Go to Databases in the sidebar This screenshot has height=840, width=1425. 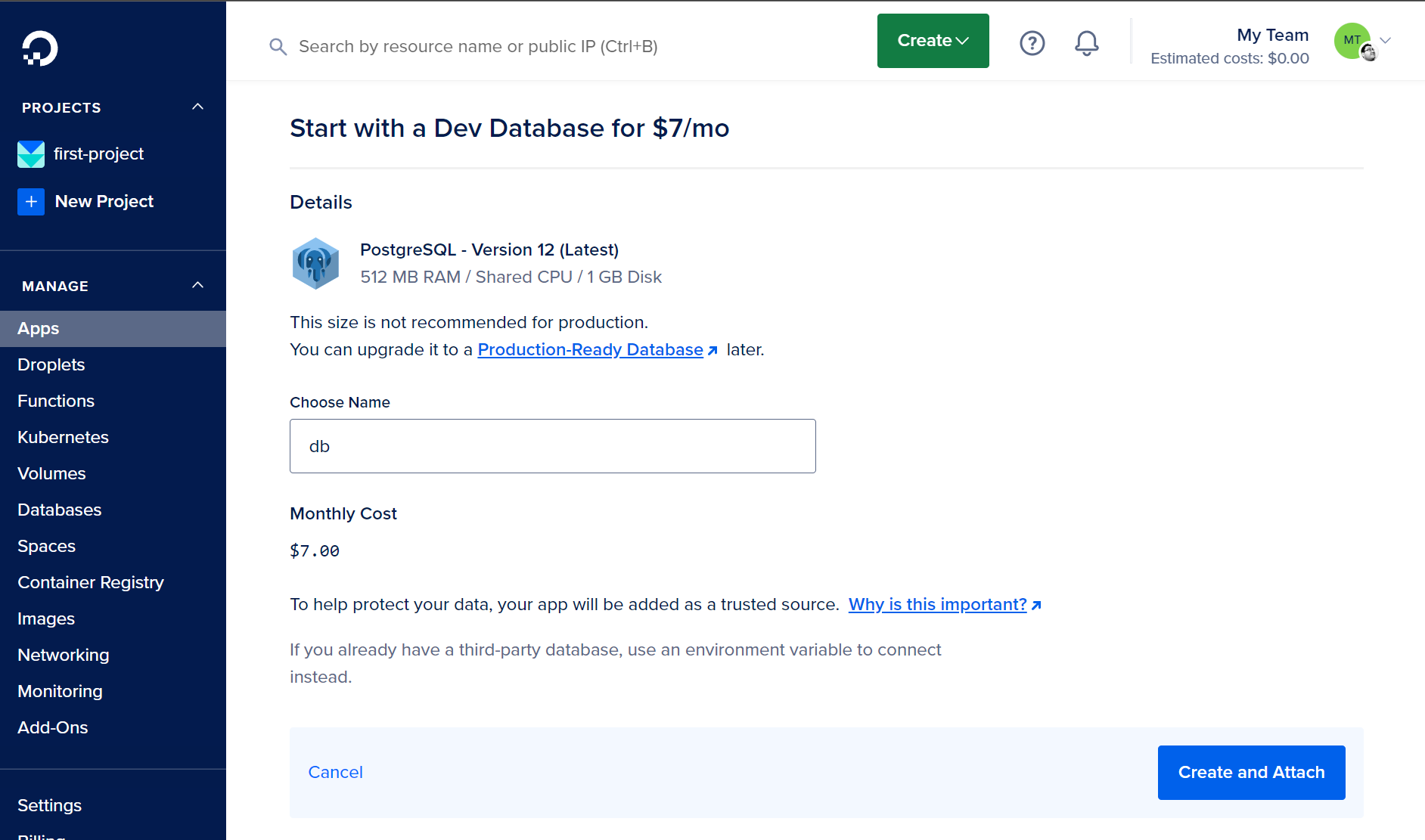click(x=60, y=510)
